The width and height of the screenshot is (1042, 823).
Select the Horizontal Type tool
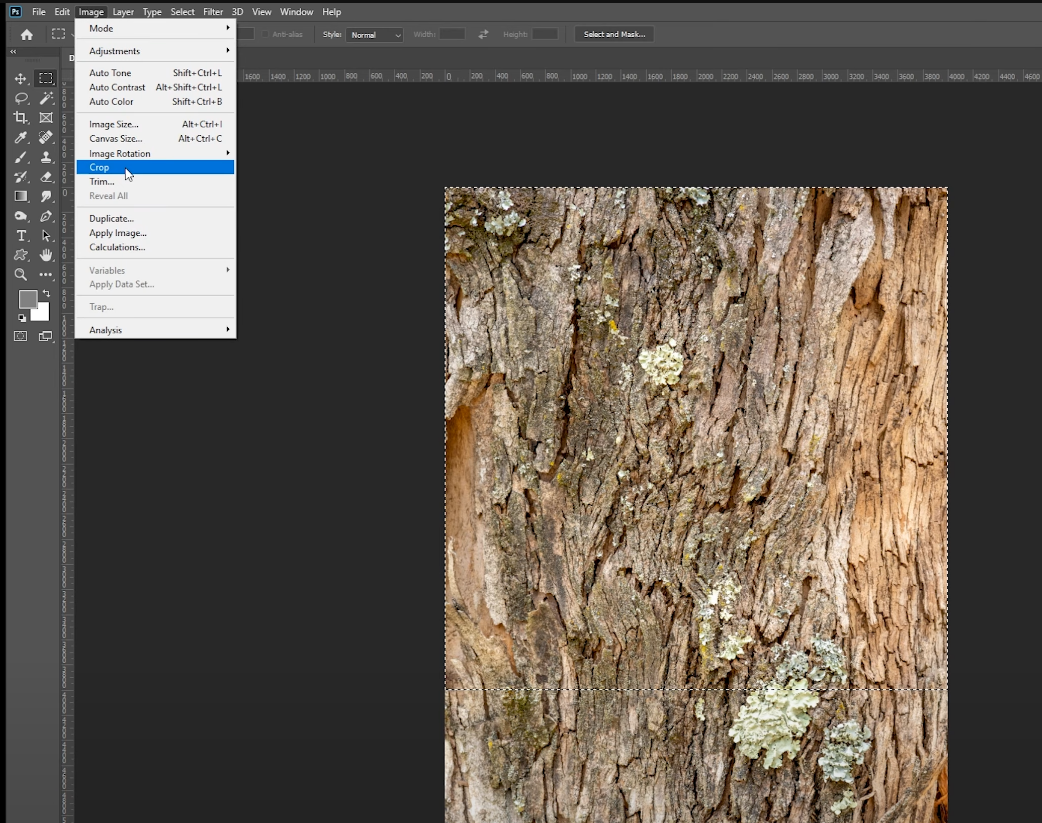tap(20, 236)
